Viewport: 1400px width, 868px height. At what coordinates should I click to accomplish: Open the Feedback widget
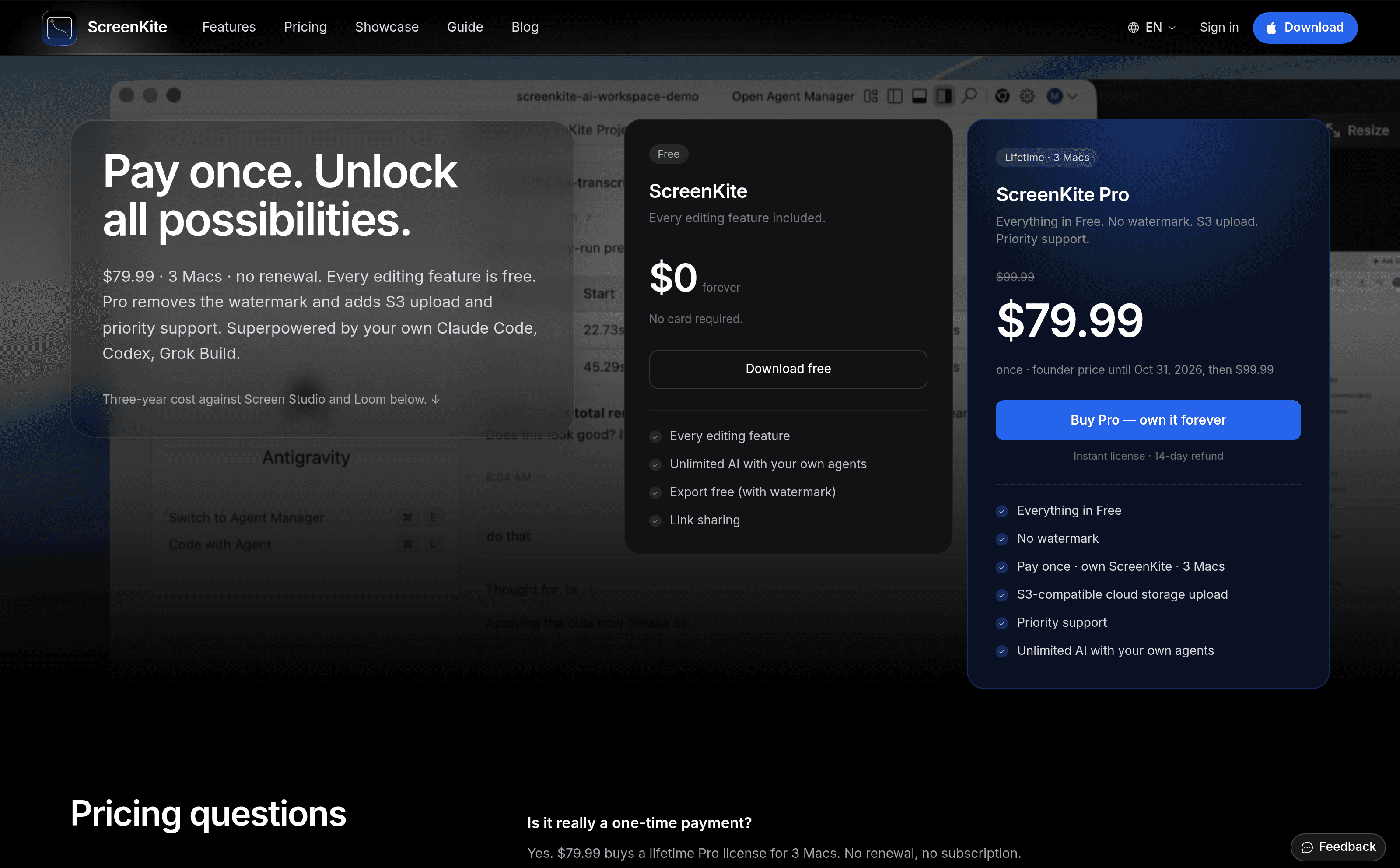(1338, 847)
